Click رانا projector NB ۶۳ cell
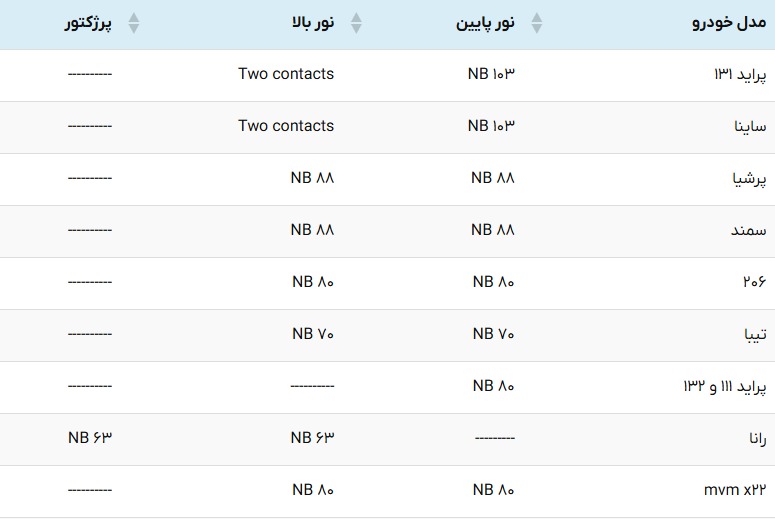Viewport: 775px width, 519px height. [x=90, y=437]
